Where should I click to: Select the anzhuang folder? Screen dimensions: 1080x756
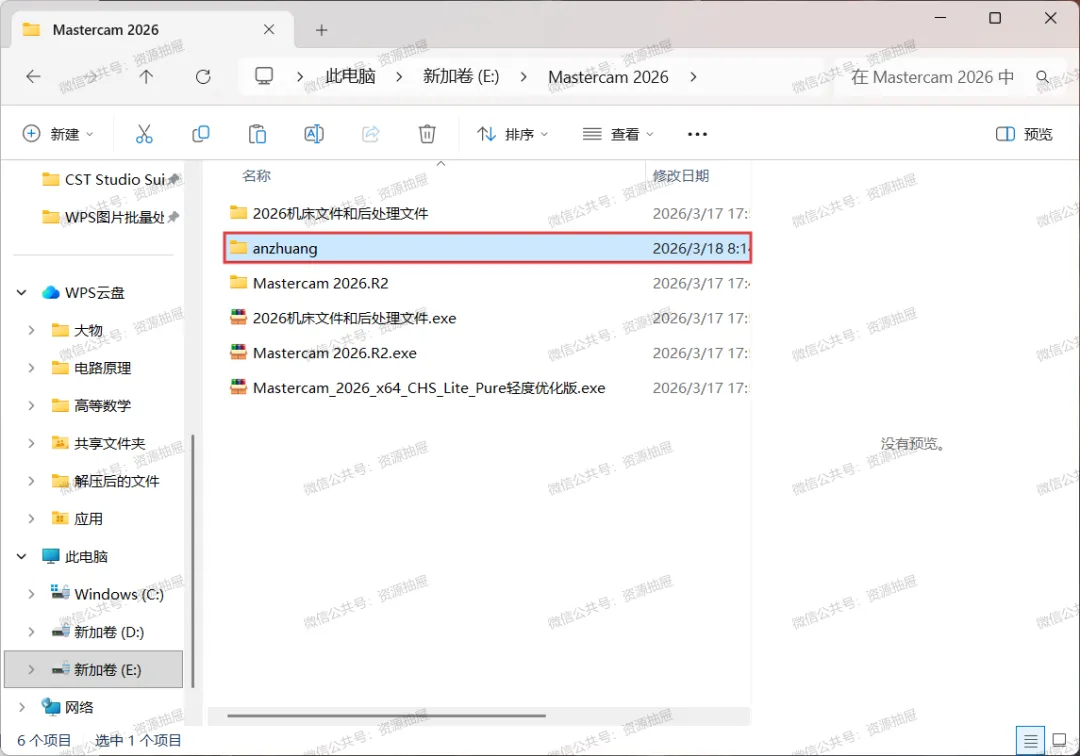[488, 248]
